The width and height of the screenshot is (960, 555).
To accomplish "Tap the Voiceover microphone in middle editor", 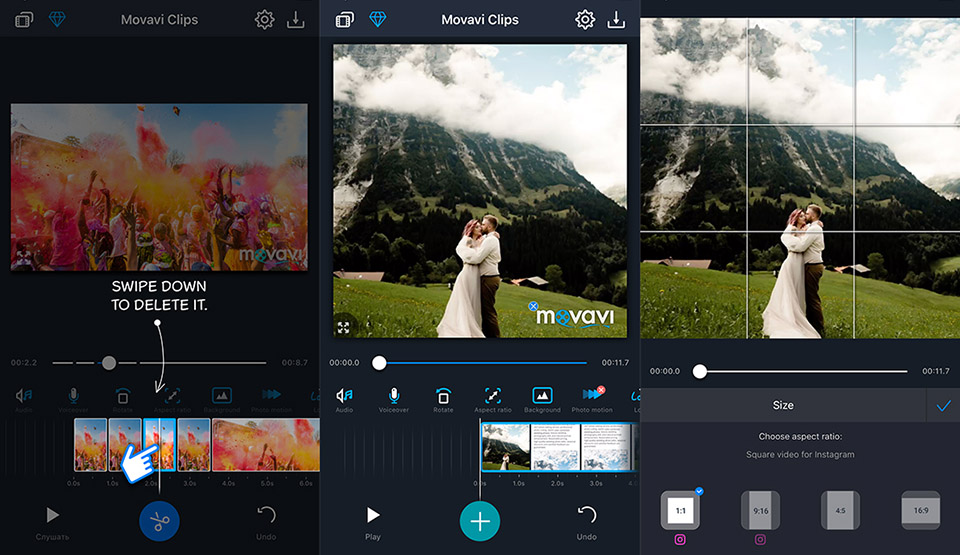I will click(x=394, y=398).
